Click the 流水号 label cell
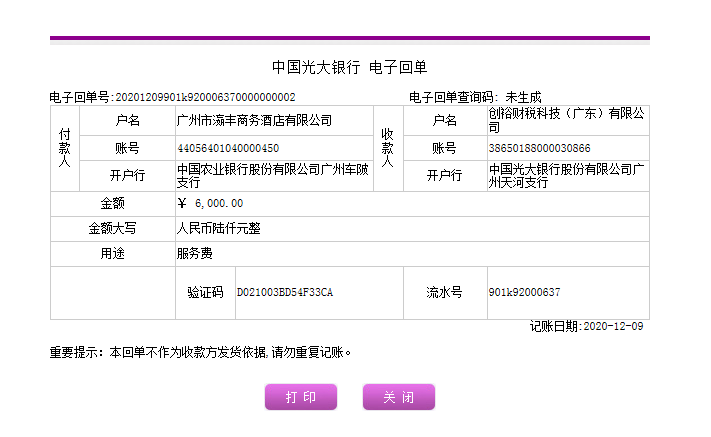 (x=445, y=293)
